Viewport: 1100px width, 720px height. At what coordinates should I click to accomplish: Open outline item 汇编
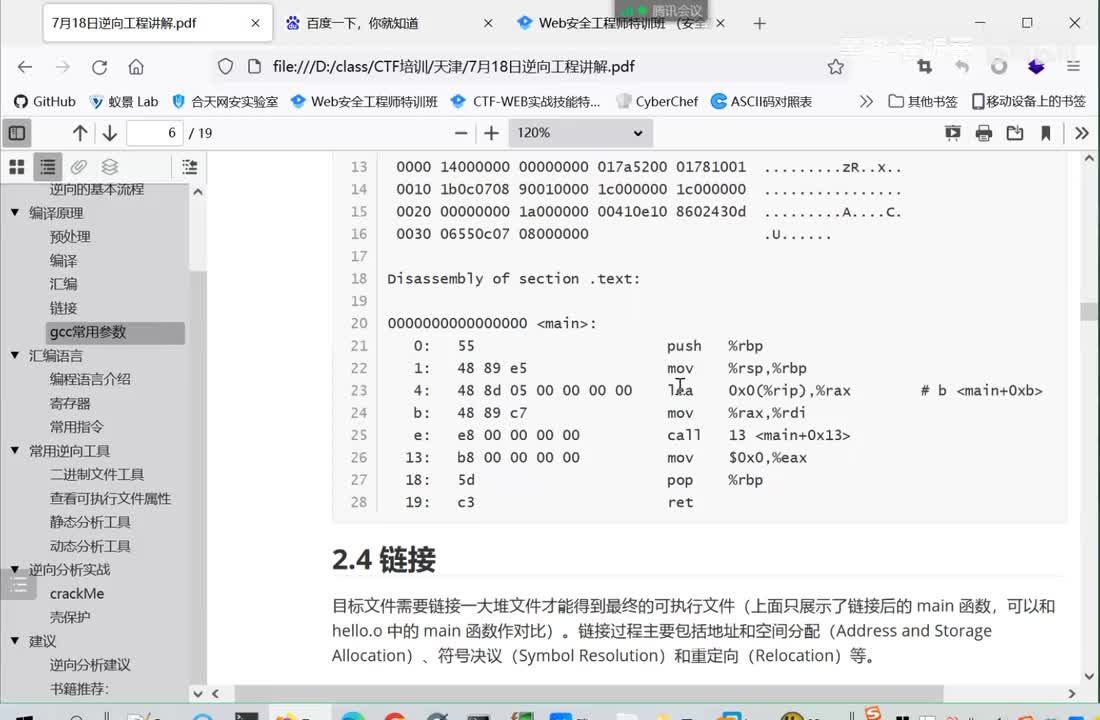point(63,284)
